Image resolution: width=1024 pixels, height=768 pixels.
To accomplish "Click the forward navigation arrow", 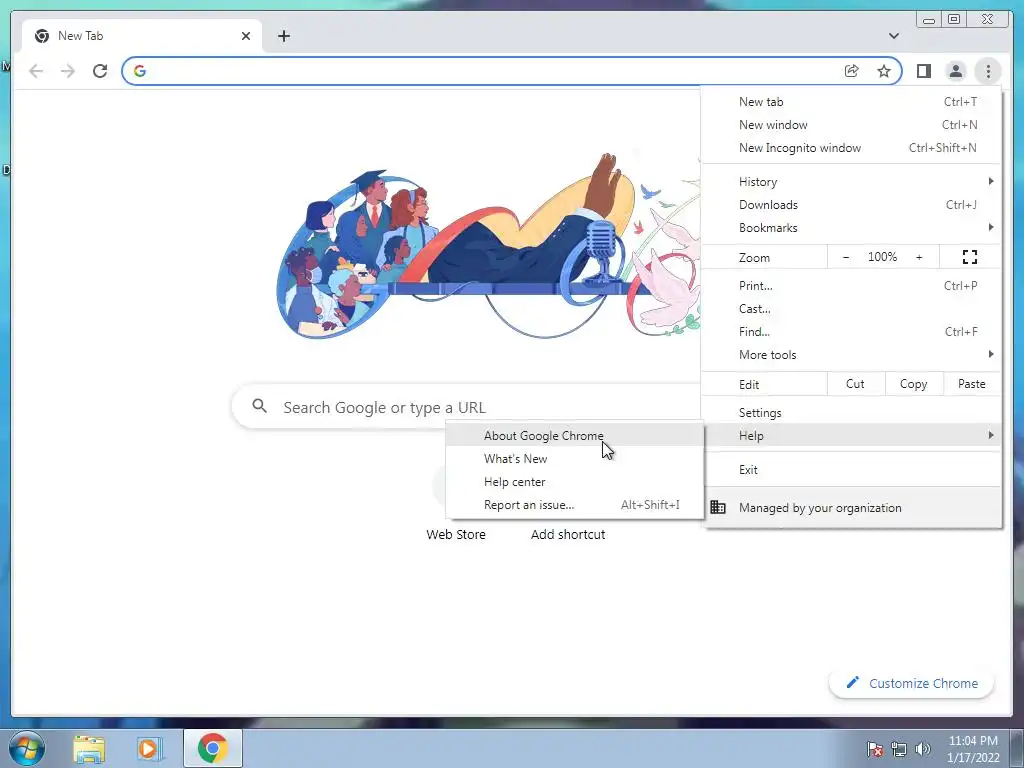I will tap(68, 71).
